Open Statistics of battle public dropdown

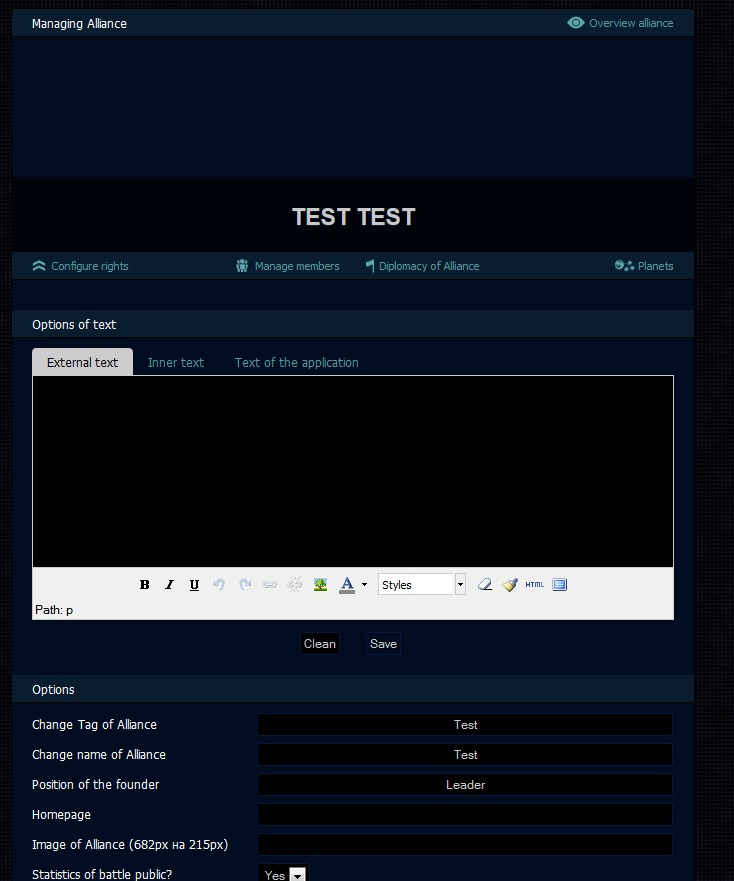pos(283,875)
